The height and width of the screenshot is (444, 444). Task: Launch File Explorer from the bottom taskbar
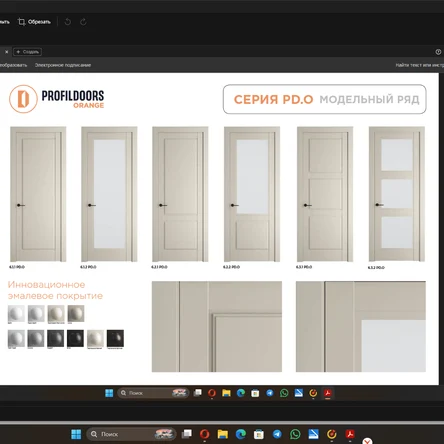click(x=223, y=434)
